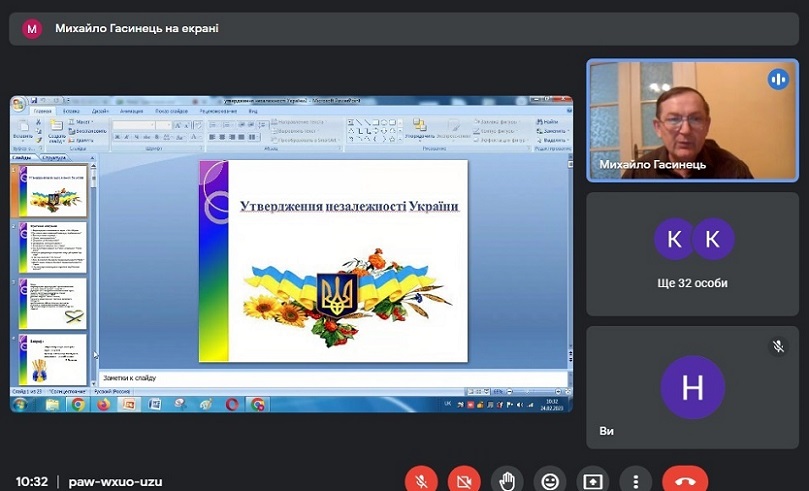Image resolution: width=809 pixels, height=491 pixels.
Task: Click the slide title 'Утвердження незалежності України'
Action: coord(349,206)
